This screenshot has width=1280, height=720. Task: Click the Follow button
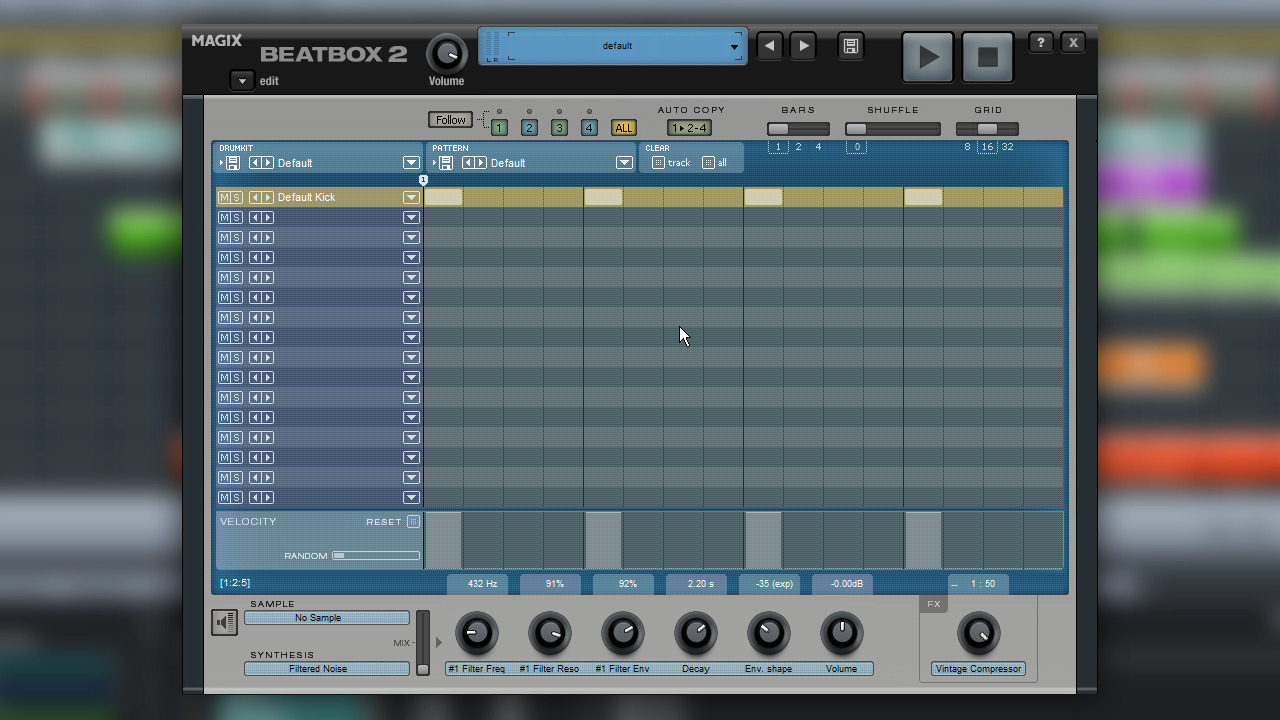coord(450,119)
